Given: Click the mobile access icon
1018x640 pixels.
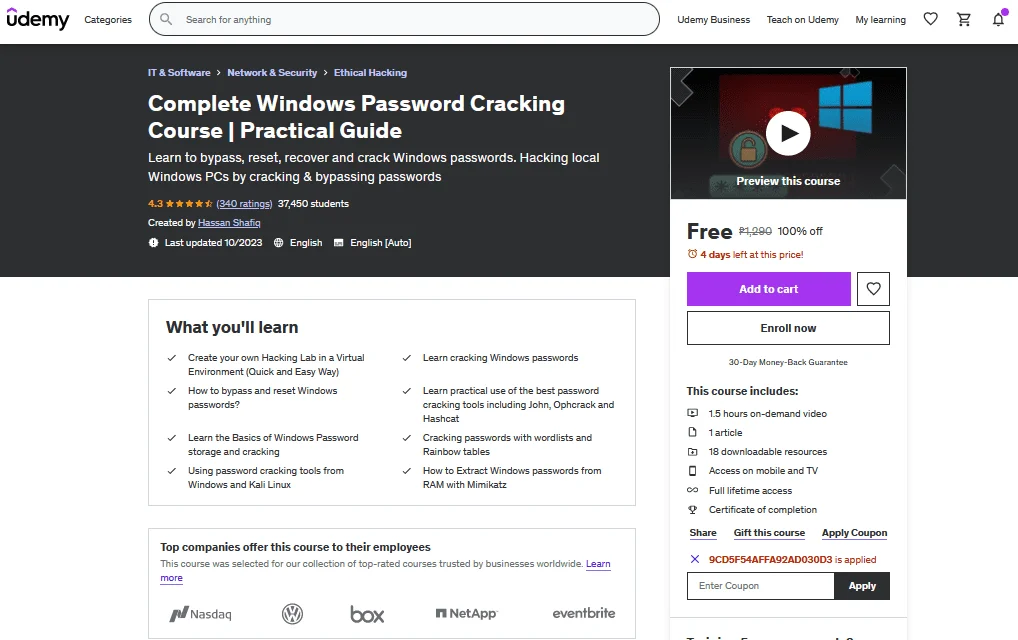Looking at the screenshot, I should [693, 471].
